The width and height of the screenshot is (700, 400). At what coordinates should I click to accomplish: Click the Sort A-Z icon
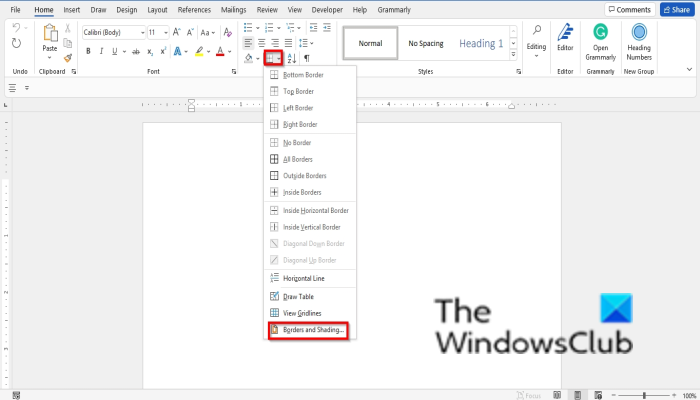coord(292,58)
